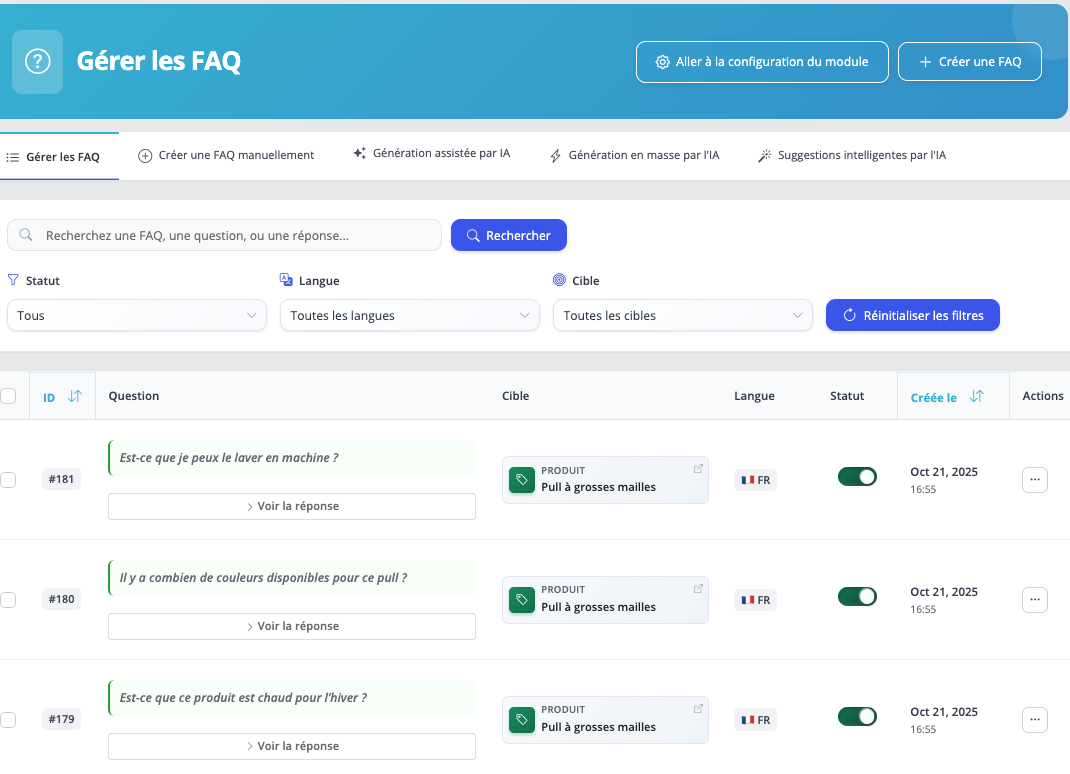Viewport: 1070px width, 774px height.
Task: Expand the Langue filter dropdown
Action: [410, 316]
